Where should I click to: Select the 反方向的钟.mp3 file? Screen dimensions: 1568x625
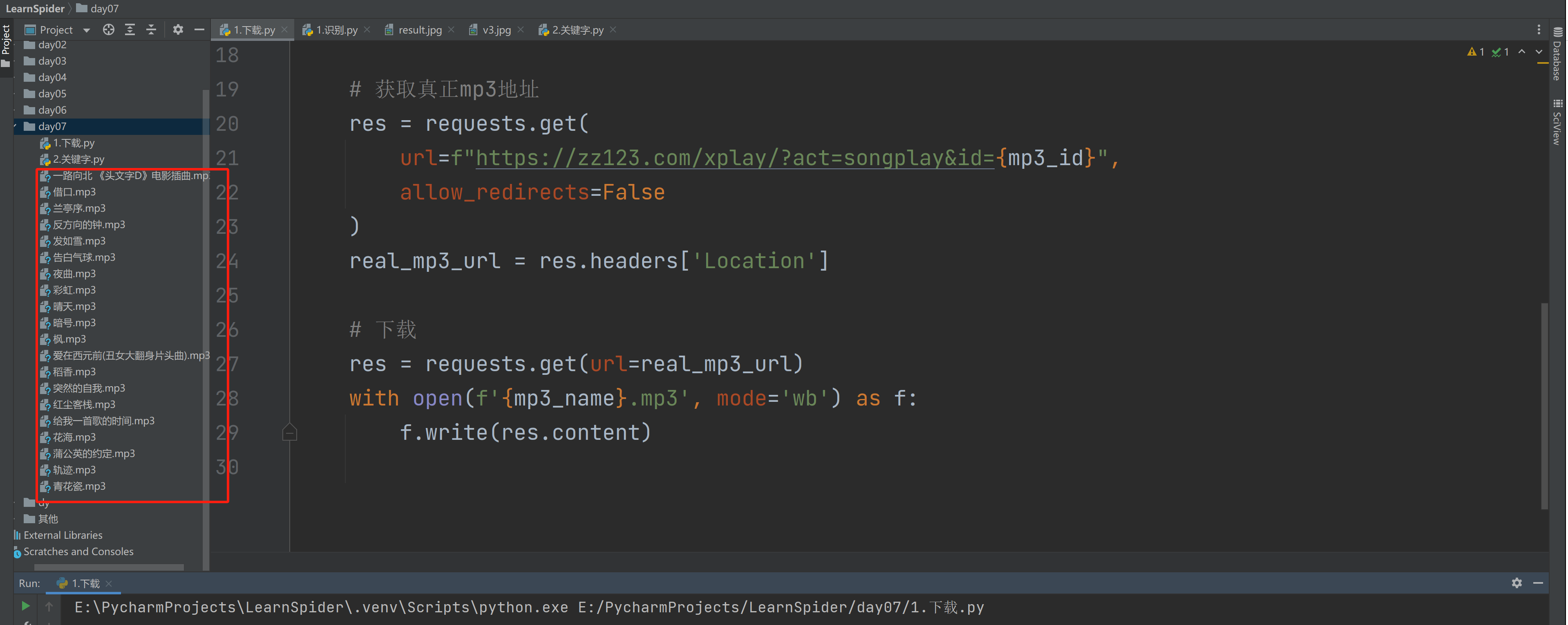click(x=83, y=224)
